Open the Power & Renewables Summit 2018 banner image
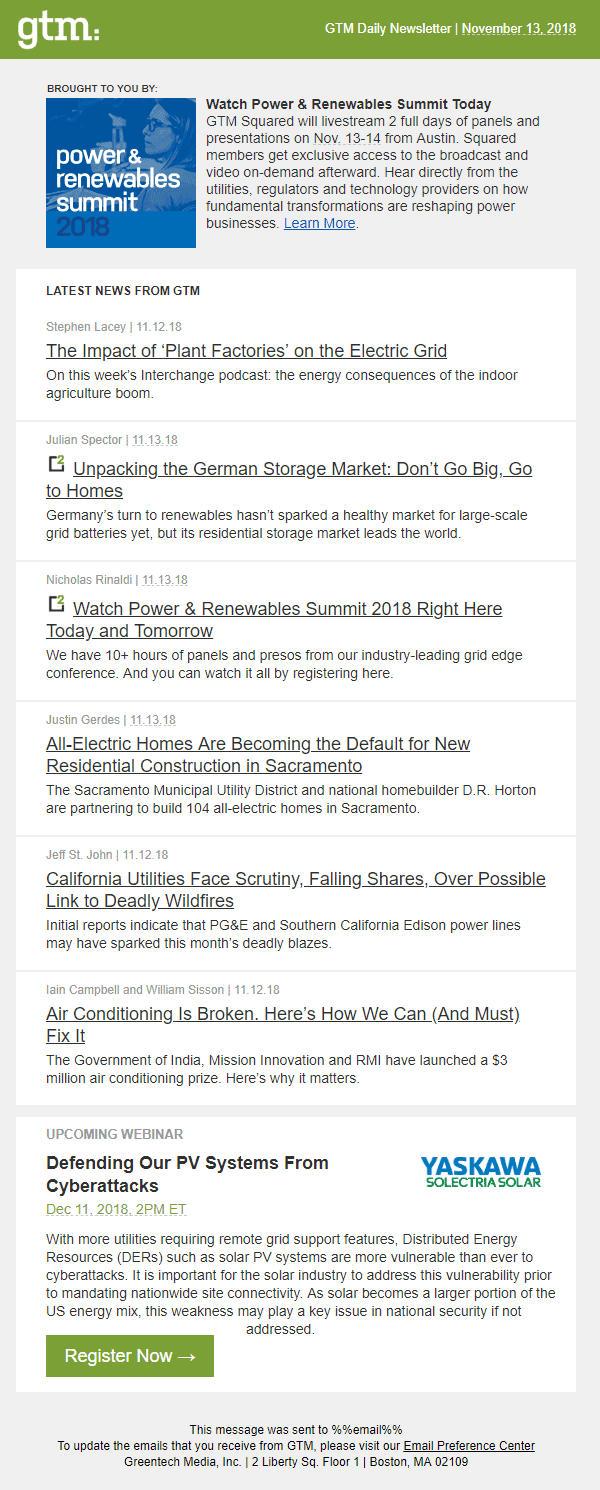Viewport: 600px width, 1490px height. tap(121, 173)
